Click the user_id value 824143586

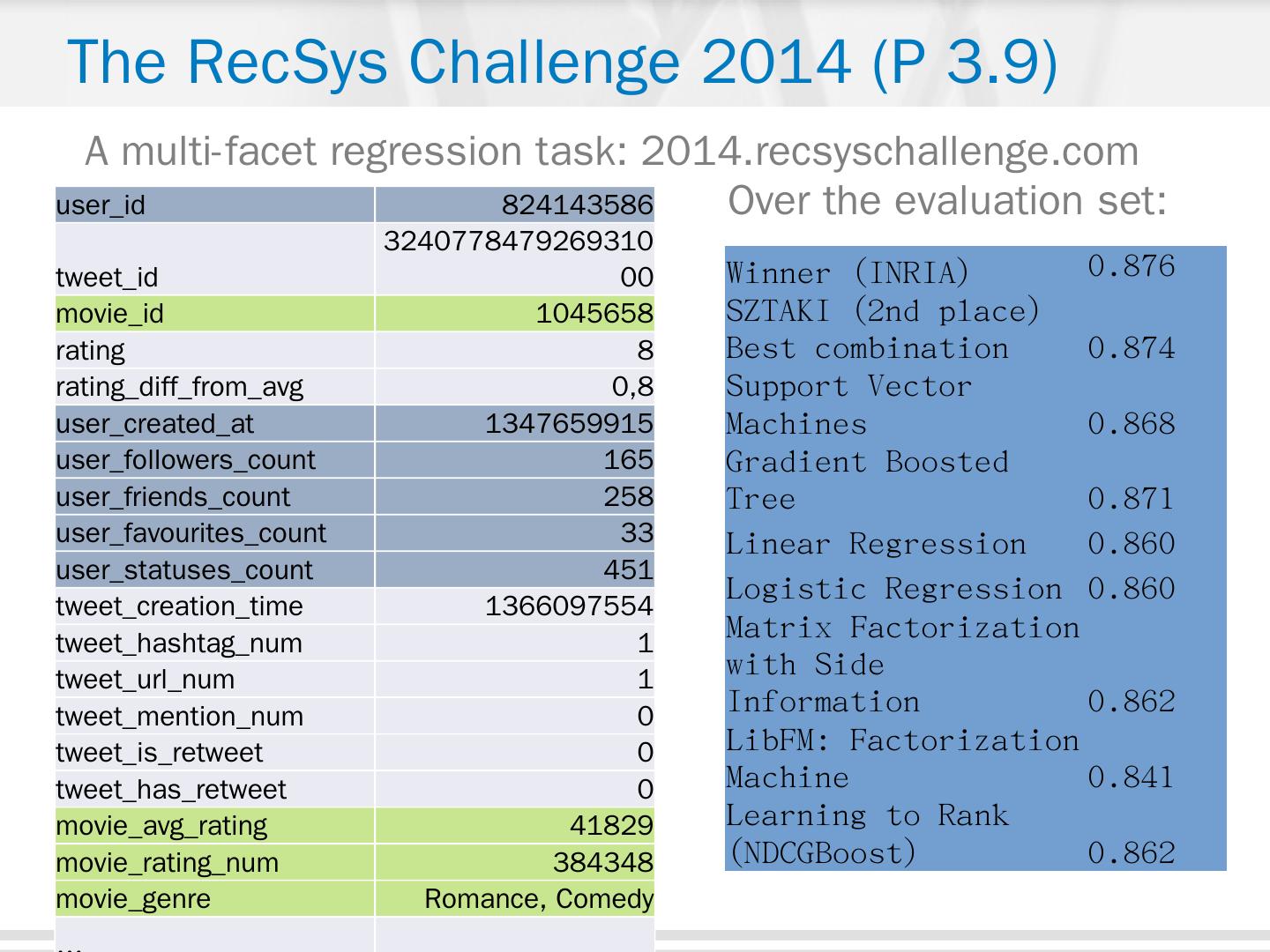[577, 205]
